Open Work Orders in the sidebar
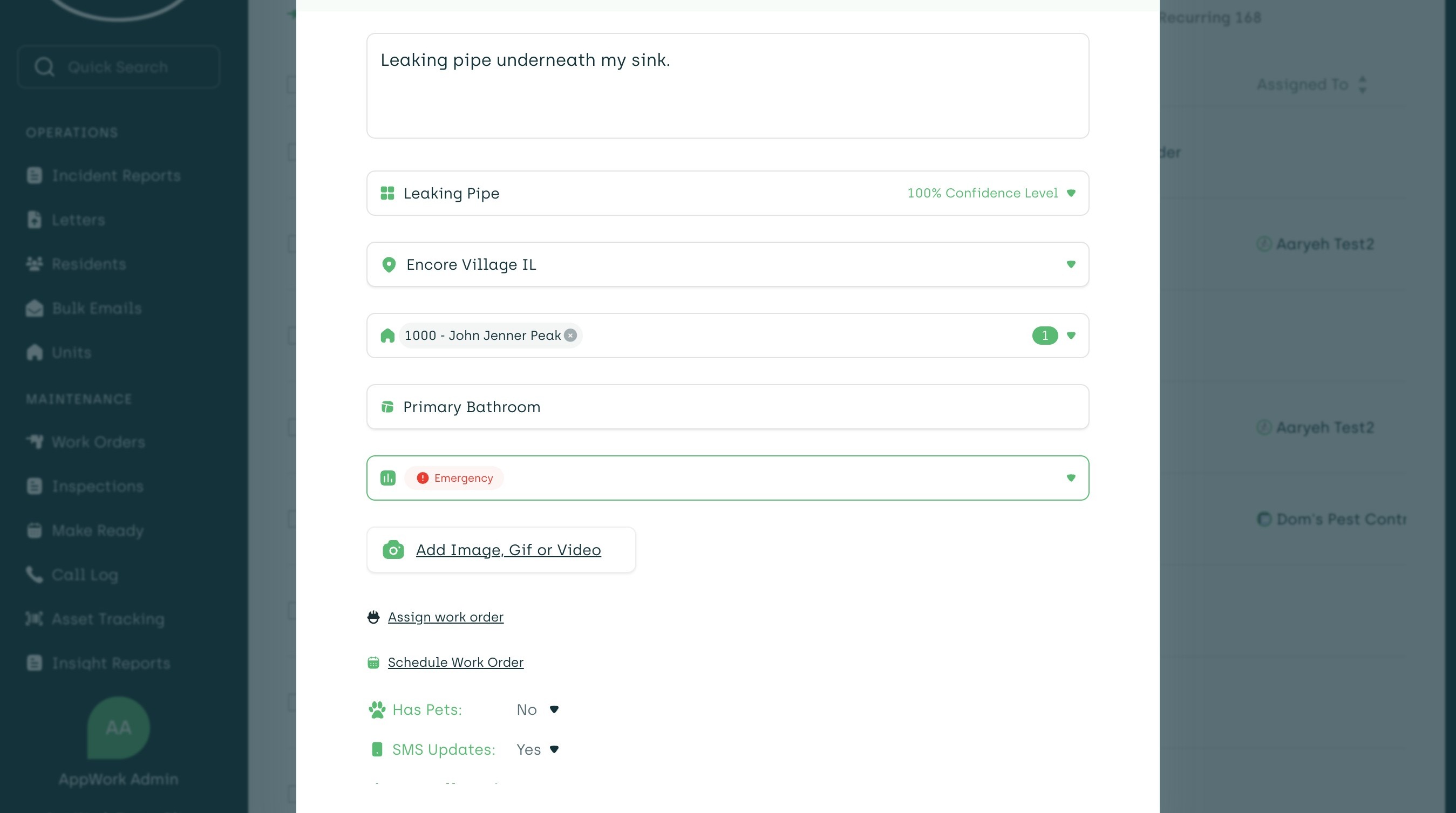Image resolution: width=1456 pixels, height=813 pixels. coord(98,442)
